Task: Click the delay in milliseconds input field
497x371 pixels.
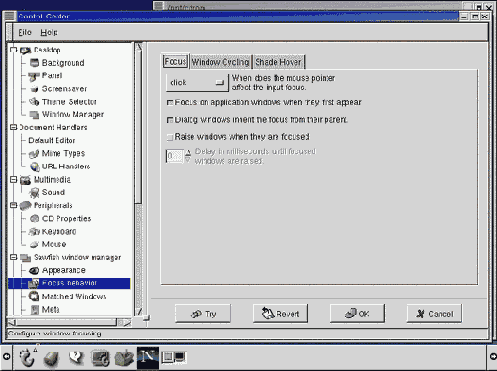Action: [x=175, y=156]
